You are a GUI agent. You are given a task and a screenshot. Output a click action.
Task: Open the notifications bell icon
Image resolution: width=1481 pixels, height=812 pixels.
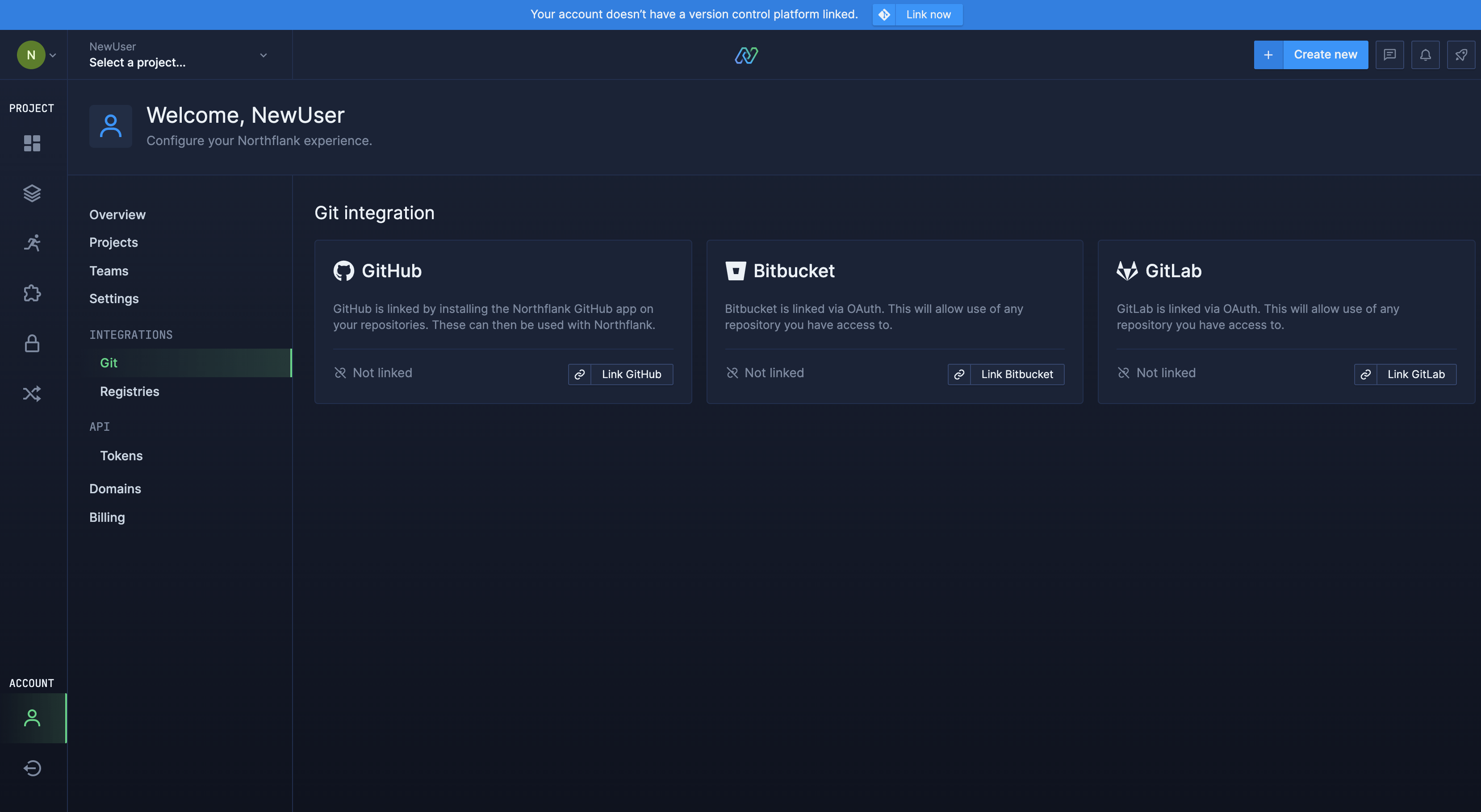click(x=1425, y=54)
